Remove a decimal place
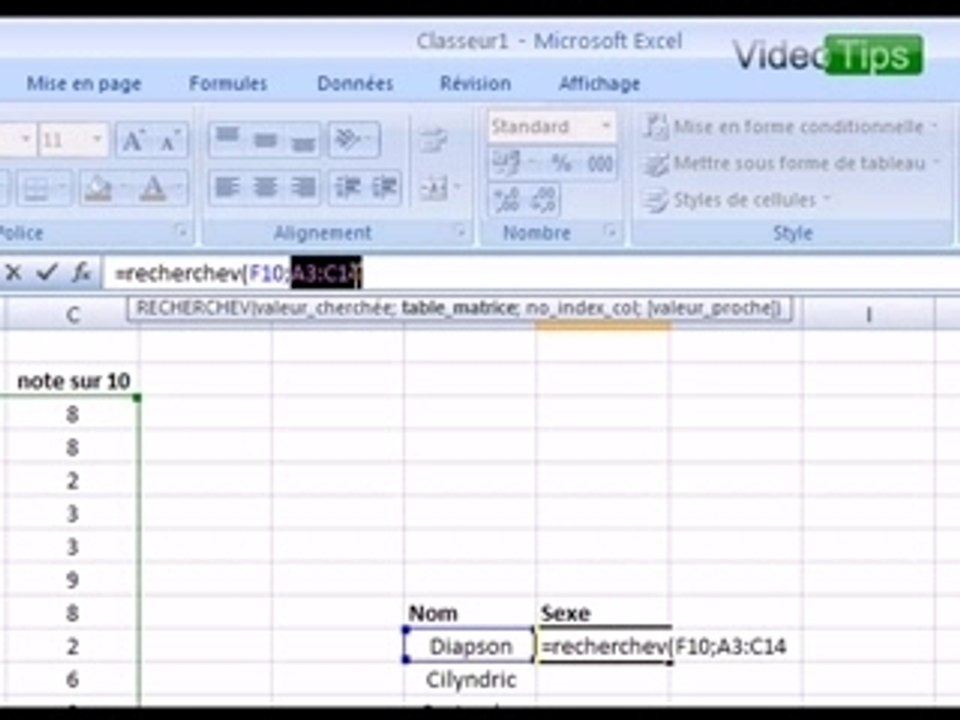This screenshot has height=720, width=960. [x=543, y=200]
